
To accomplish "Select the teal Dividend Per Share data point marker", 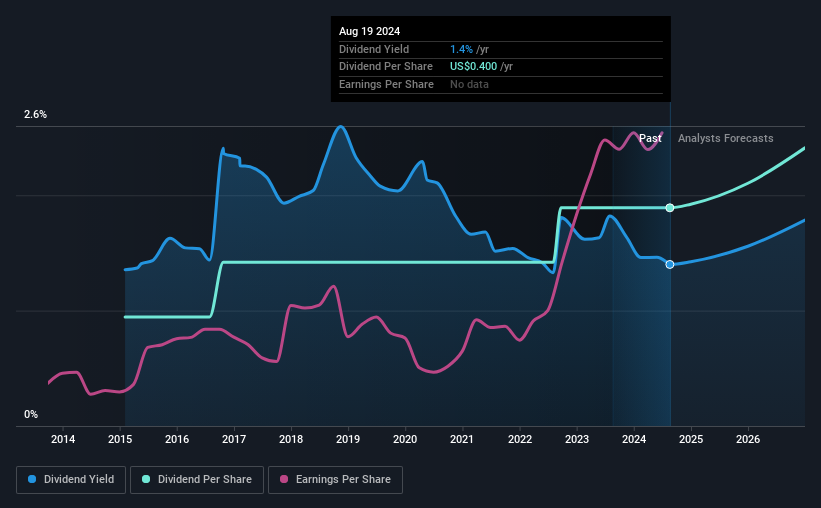I will (670, 208).
